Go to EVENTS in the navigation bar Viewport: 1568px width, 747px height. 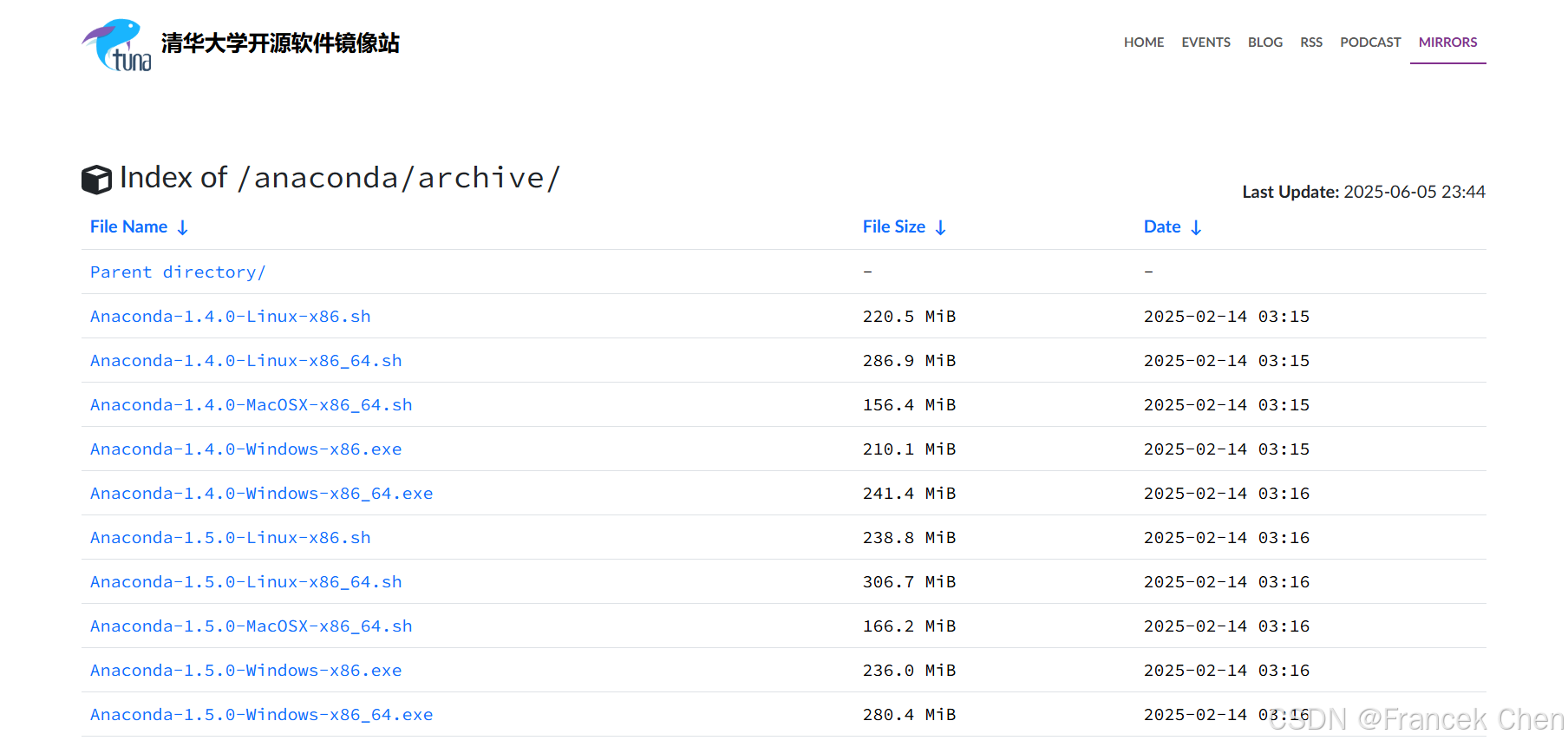pyautogui.click(x=1205, y=43)
